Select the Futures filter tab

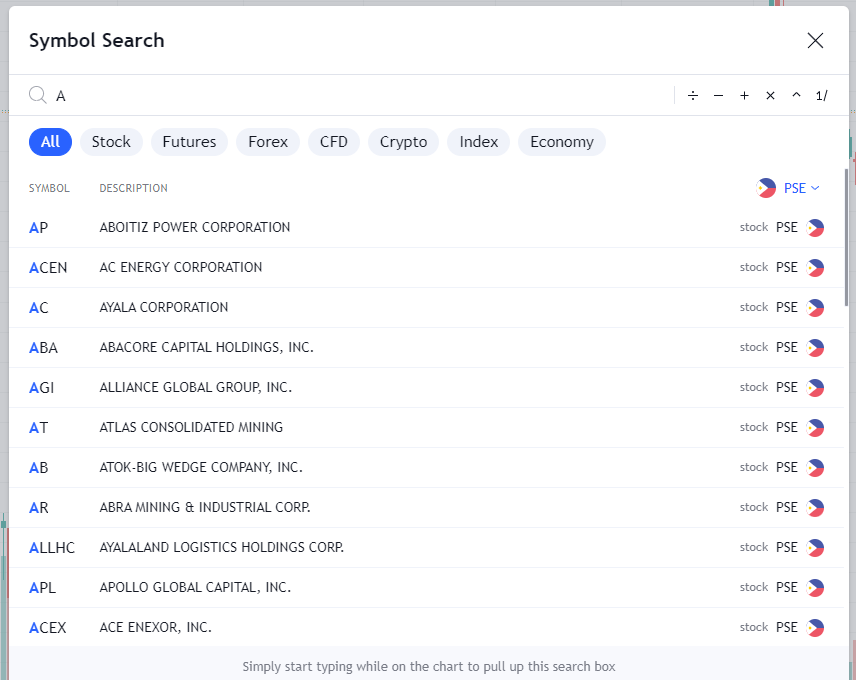[x=189, y=142]
